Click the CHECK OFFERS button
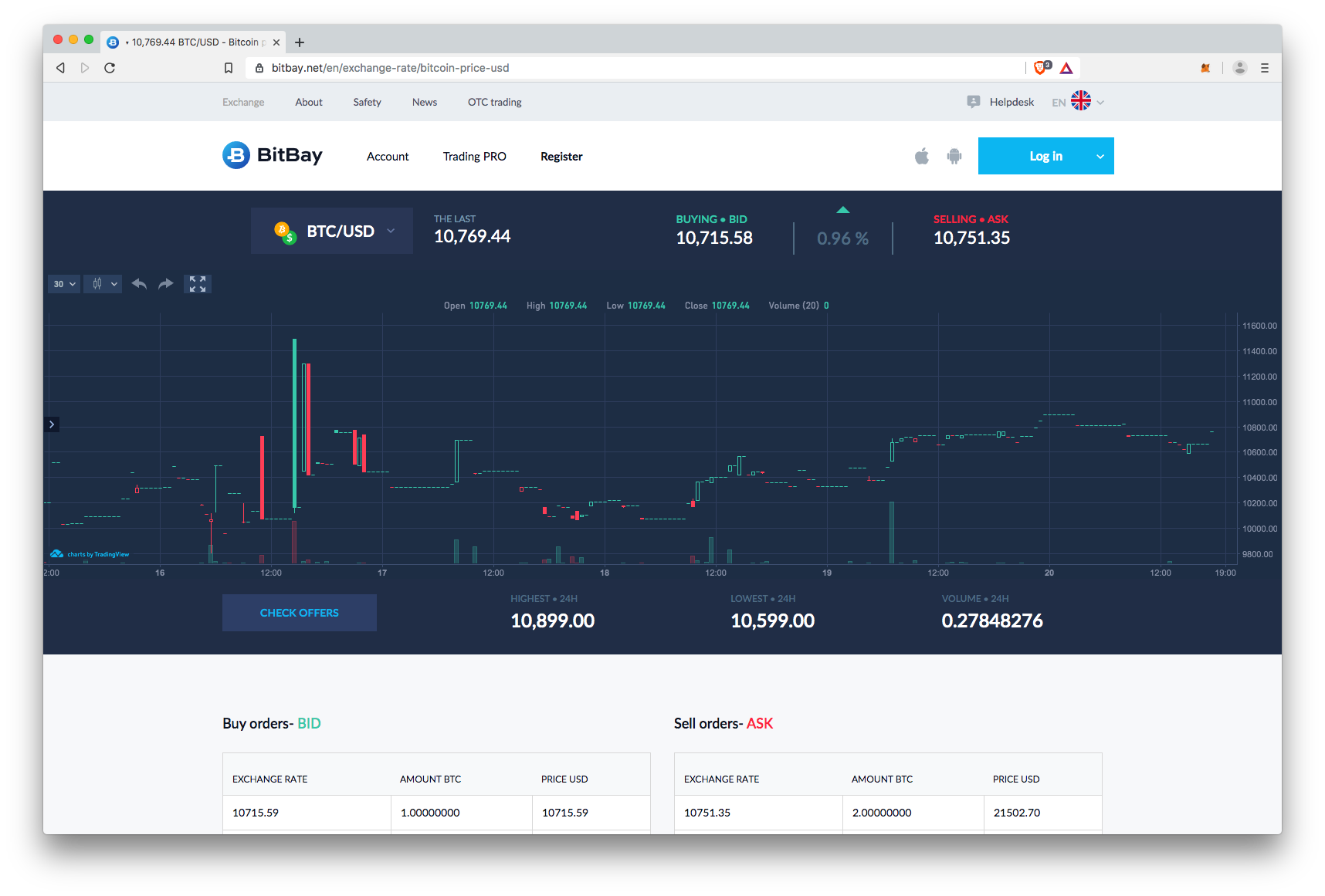The image size is (1325, 896). click(300, 613)
